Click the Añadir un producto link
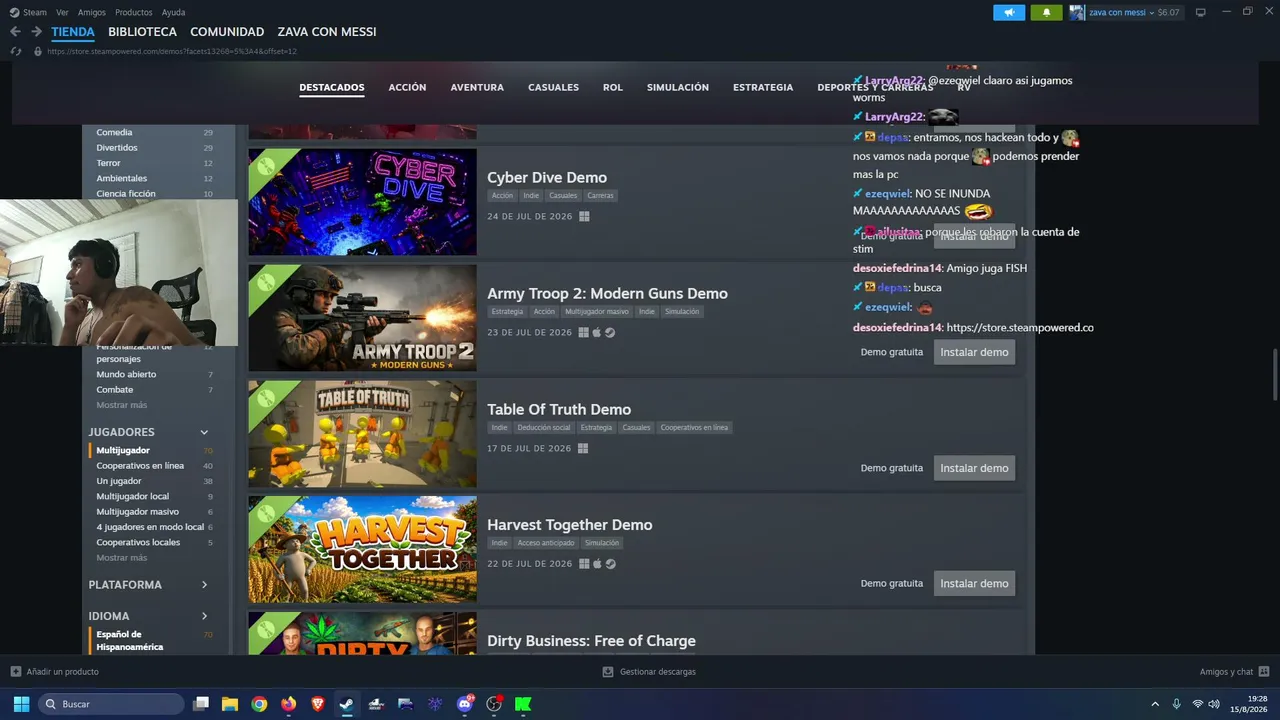1280x720 pixels. [62, 672]
